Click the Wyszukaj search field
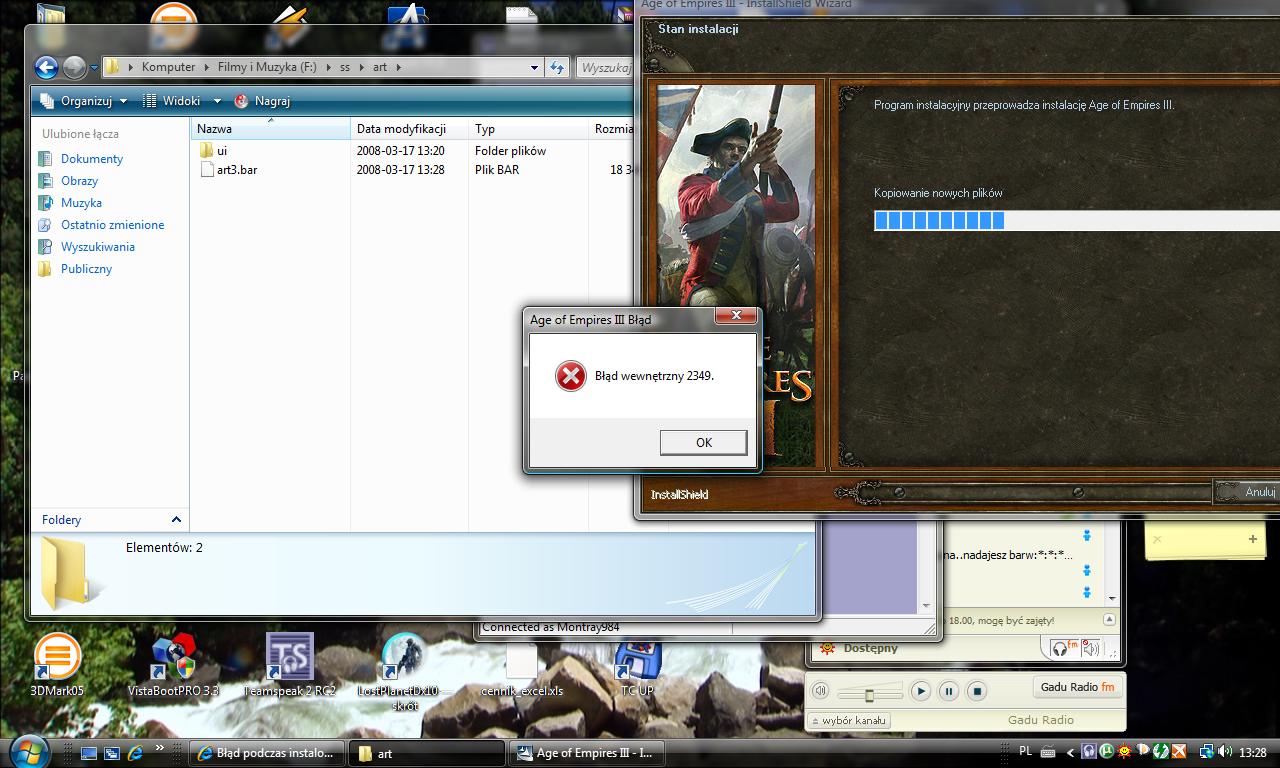 (606, 68)
